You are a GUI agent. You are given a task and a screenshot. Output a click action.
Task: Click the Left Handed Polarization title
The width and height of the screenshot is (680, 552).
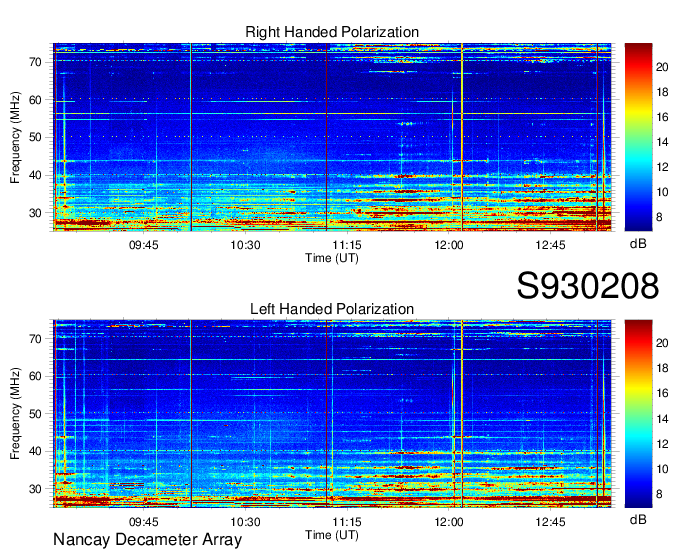[x=332, y=309]
